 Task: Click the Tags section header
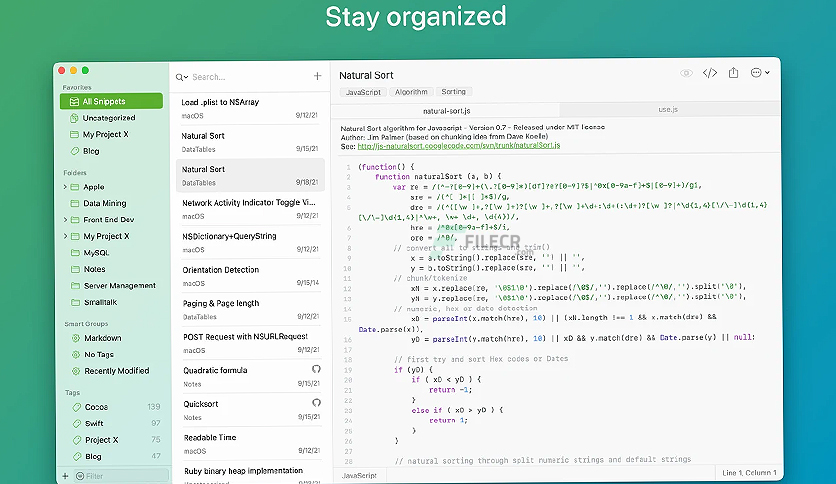click(73, 392)
